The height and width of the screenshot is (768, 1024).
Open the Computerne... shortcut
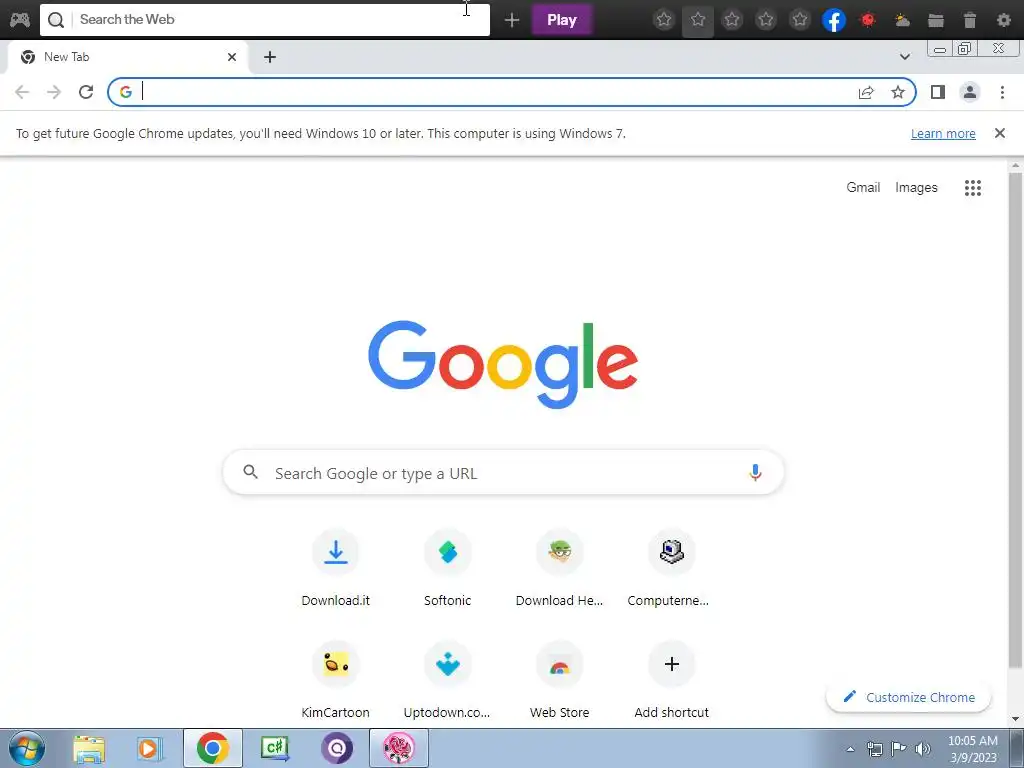[x=671, y=567]
